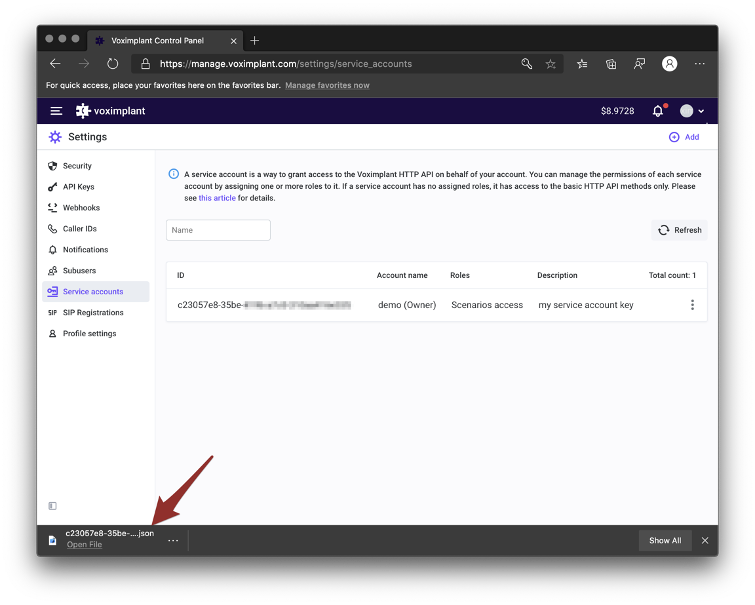Viewport: 755px width, 605px height.
Task: Refresh the service accounts list
Action: click(679, 230)
